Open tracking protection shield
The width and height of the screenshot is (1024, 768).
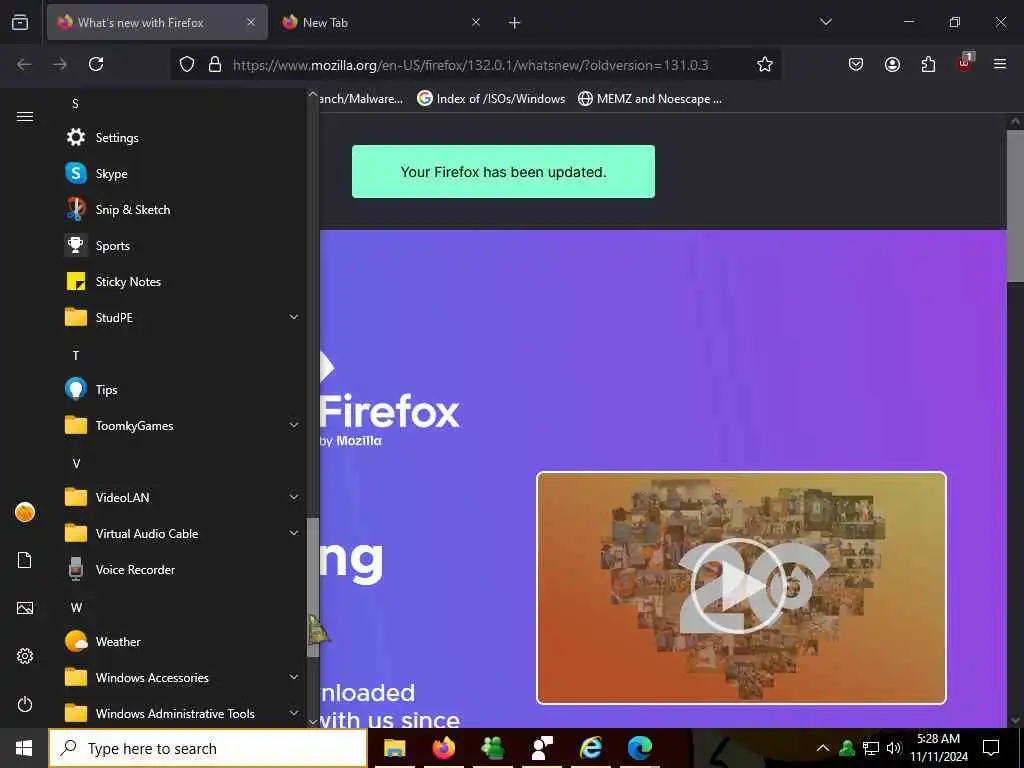tap(187, 64)
